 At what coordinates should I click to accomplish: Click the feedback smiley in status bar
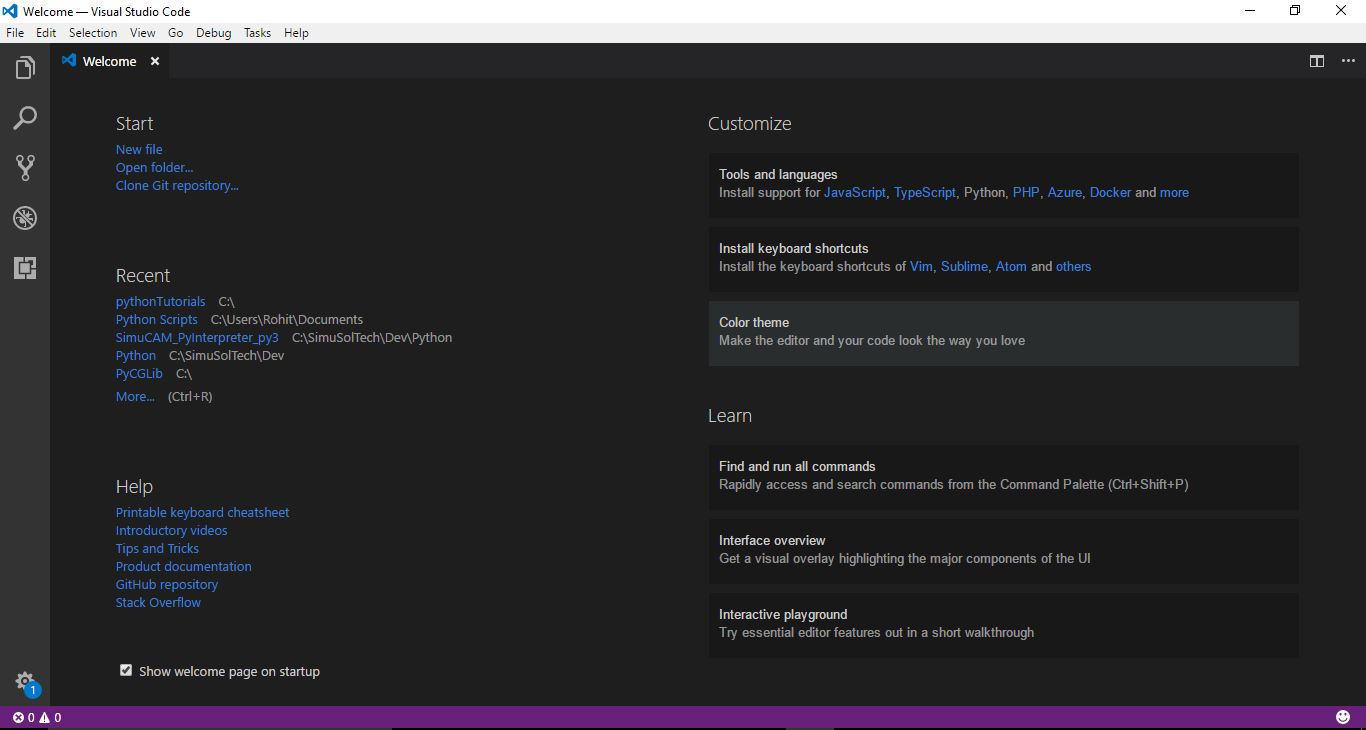1343,717
